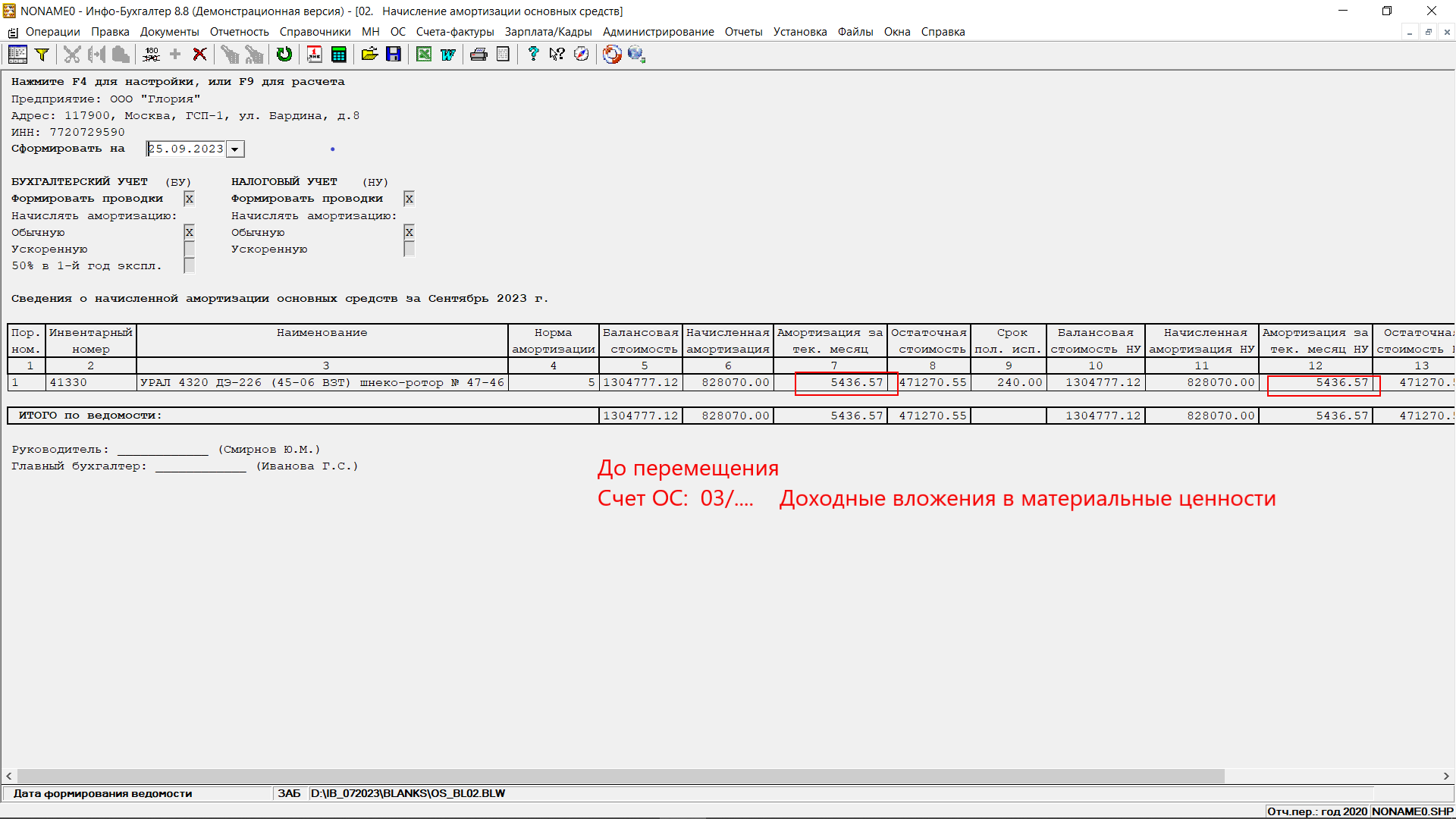Open the Файлы menu
Screen dimensions: 1456x819
coord(855,32)
